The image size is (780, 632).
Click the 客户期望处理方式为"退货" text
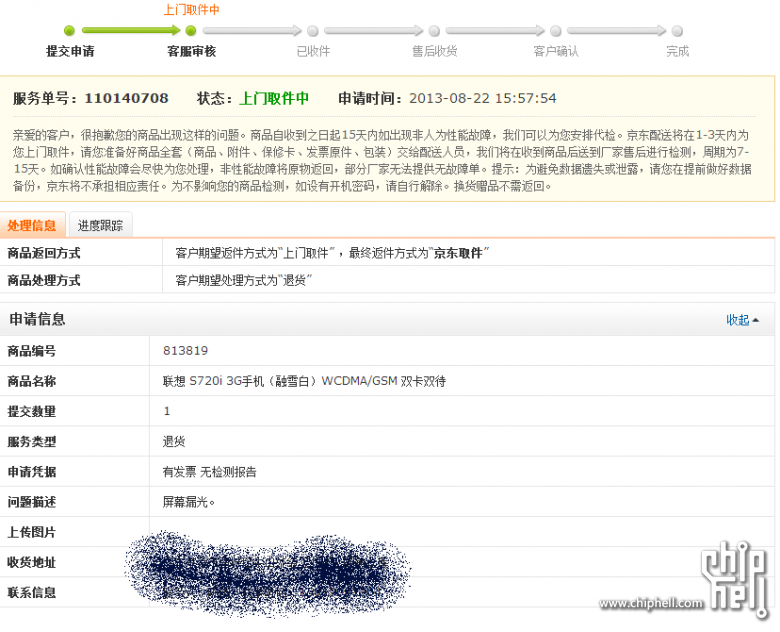coord(244,280)
